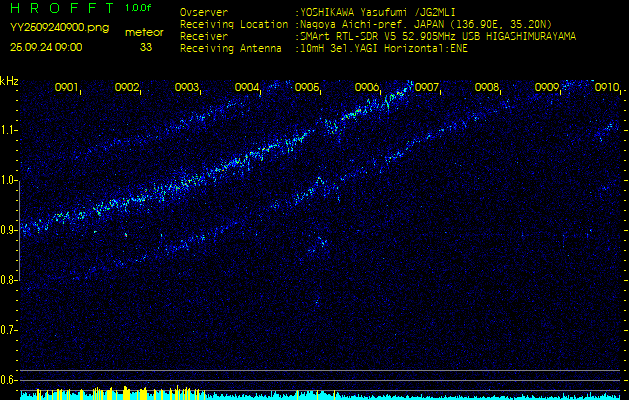
Task: Click the observer name YOSHIKAWA Yasufumi /JG2MLI
Action: (x=377, y=12)
